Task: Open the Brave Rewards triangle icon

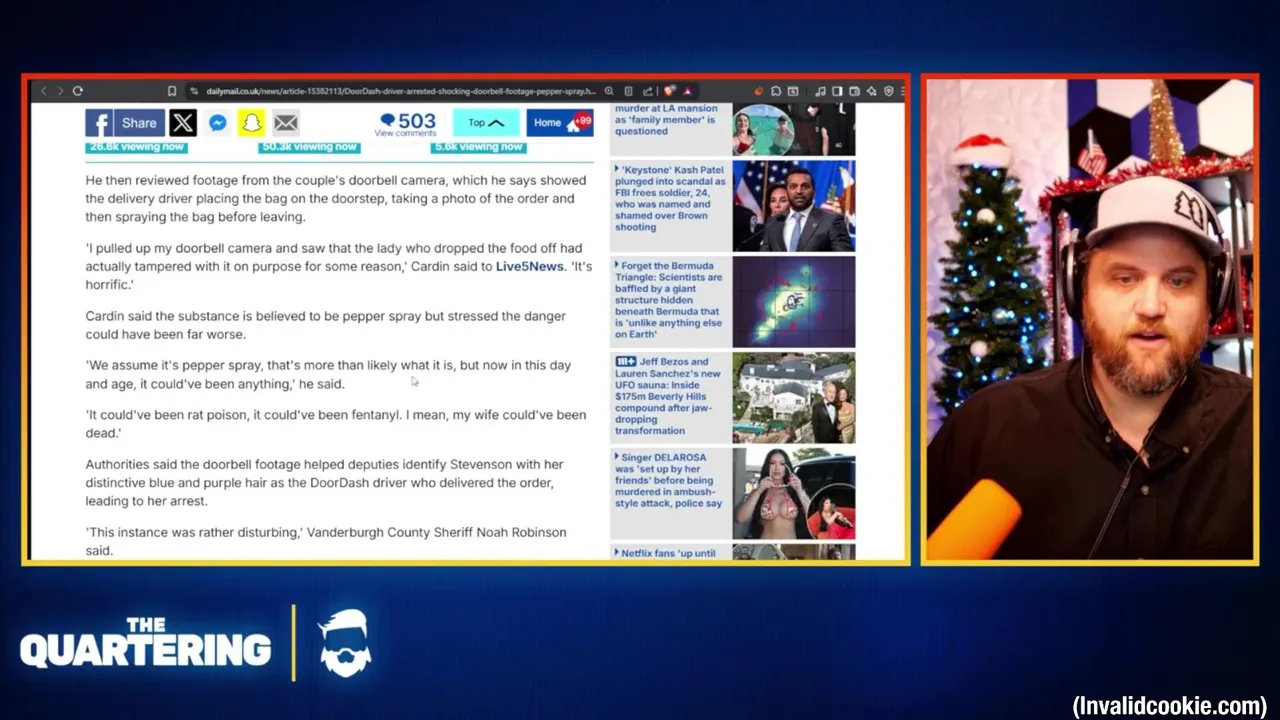Action: [687, 91]
